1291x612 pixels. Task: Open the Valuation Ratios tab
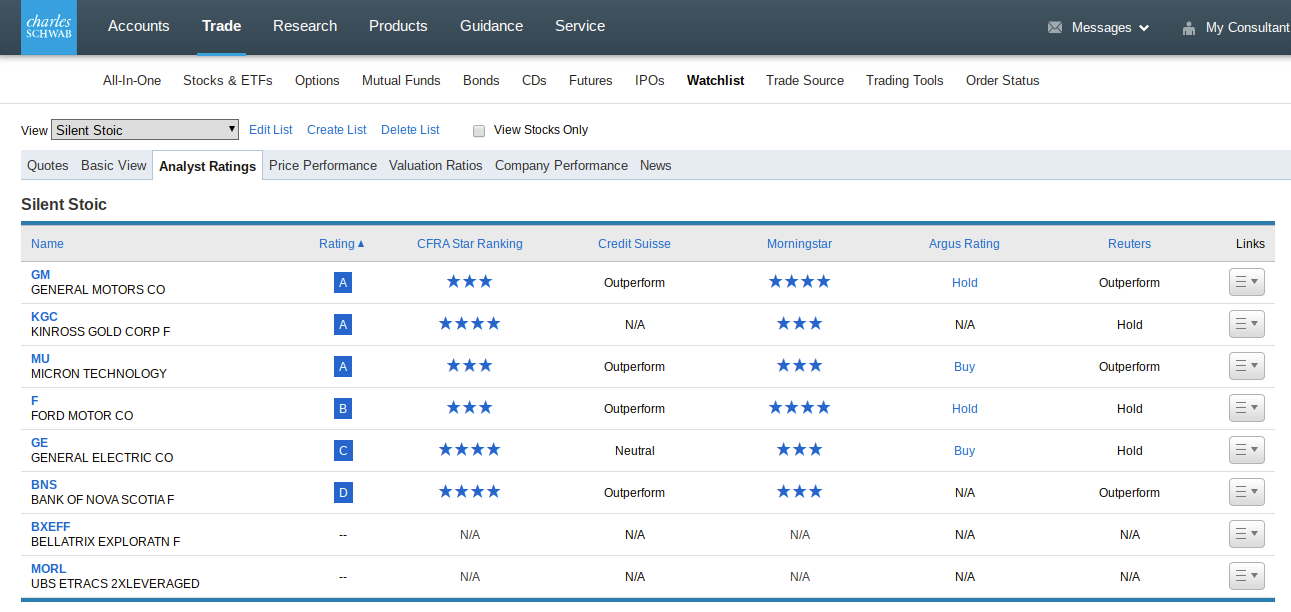coord(435,166)
